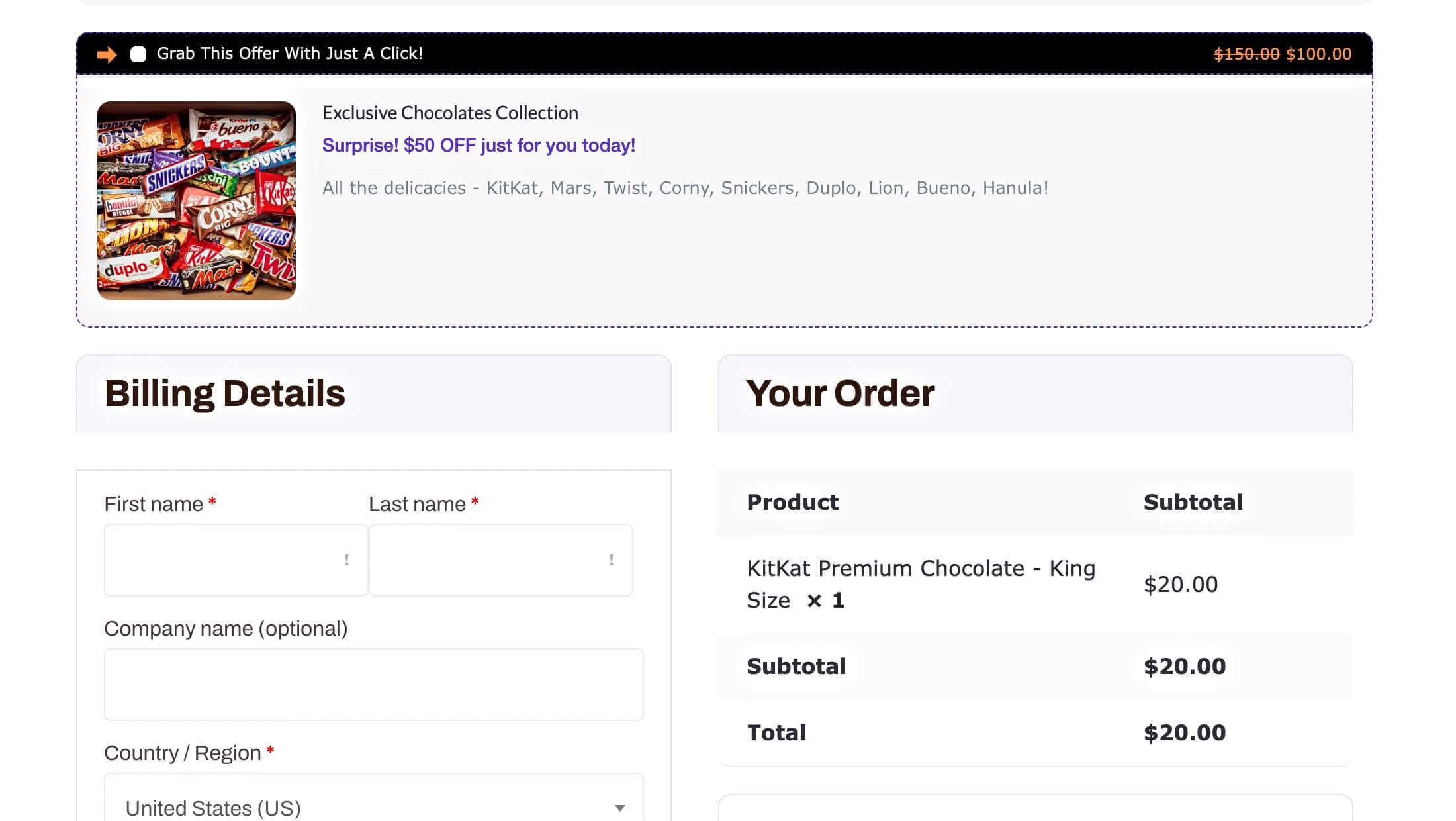Click the Your Order heading
The width and height of the screenshot is (1456, 821).
(840, 393)
